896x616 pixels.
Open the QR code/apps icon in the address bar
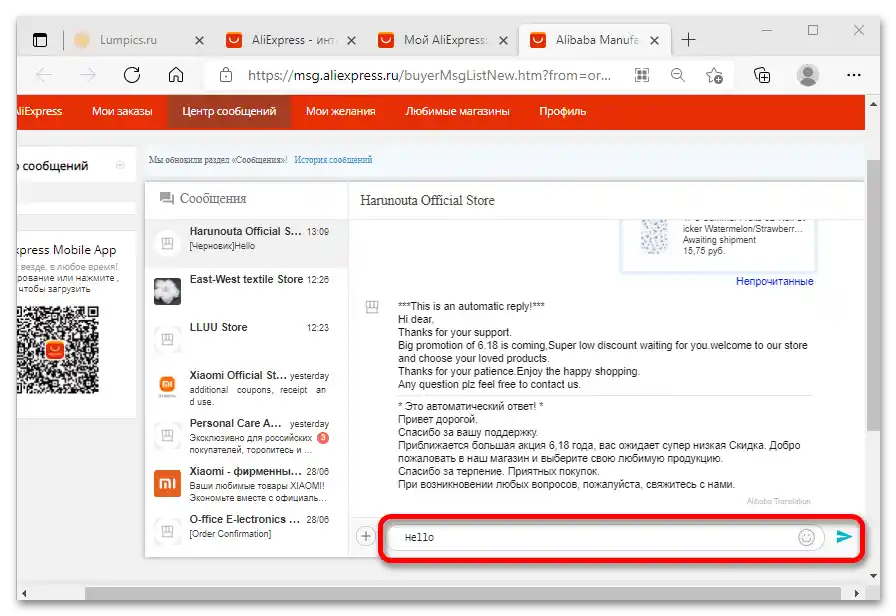tap(642, 75)
